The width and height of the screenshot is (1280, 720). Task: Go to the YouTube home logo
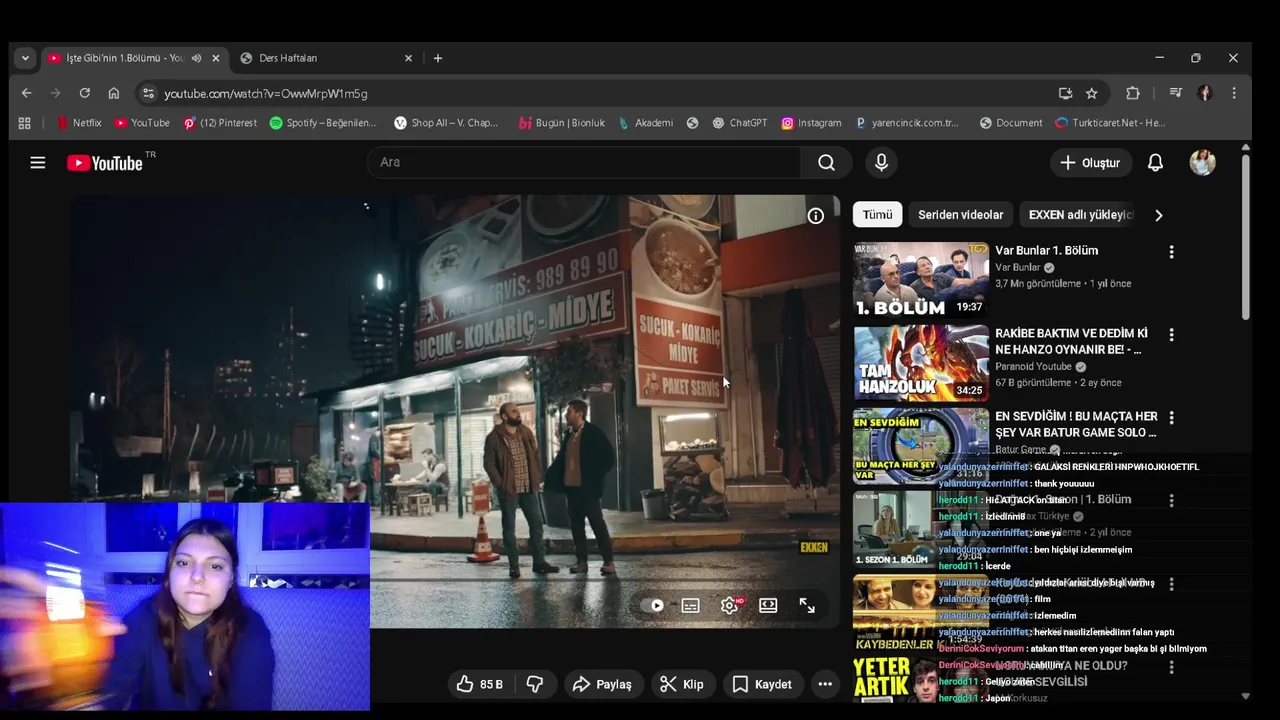pos(105,163)
